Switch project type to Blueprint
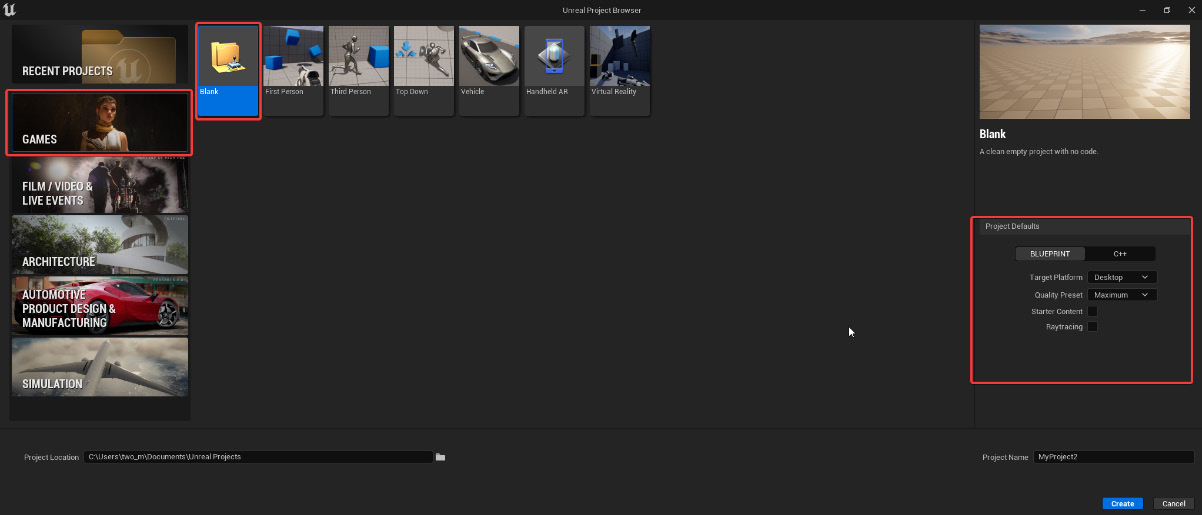This screenshot has height=515, width=1202. click(1050, 254)
